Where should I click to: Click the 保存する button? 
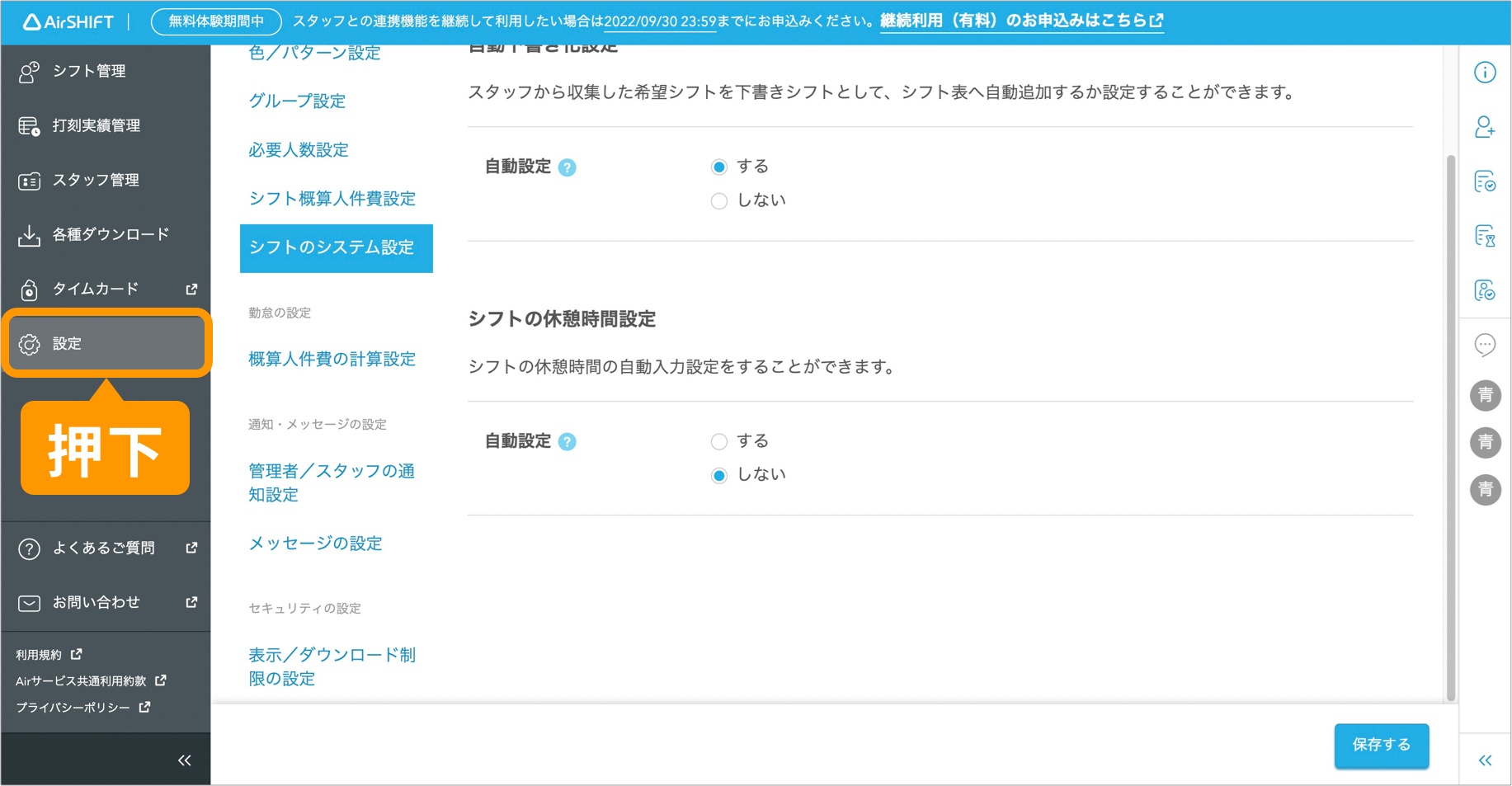click(1381, 746)
